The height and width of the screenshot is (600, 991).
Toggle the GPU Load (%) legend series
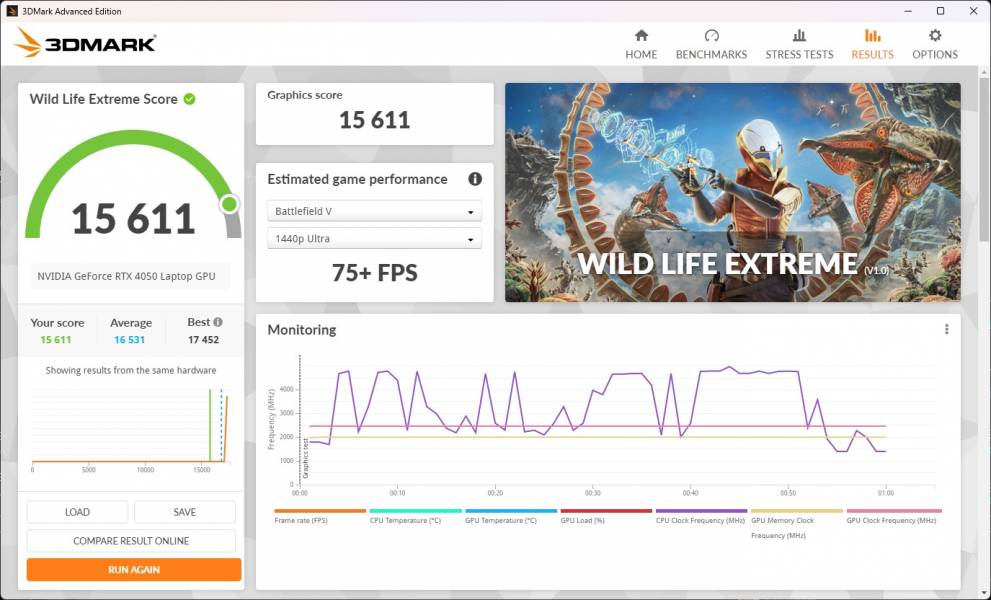tap(606, 520)
